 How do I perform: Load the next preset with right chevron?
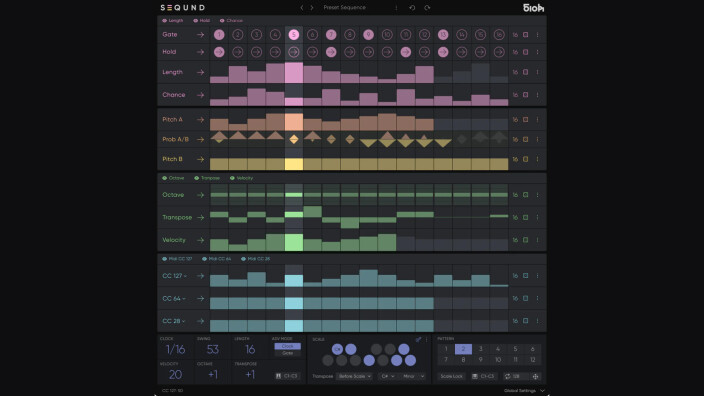[312, 8]
